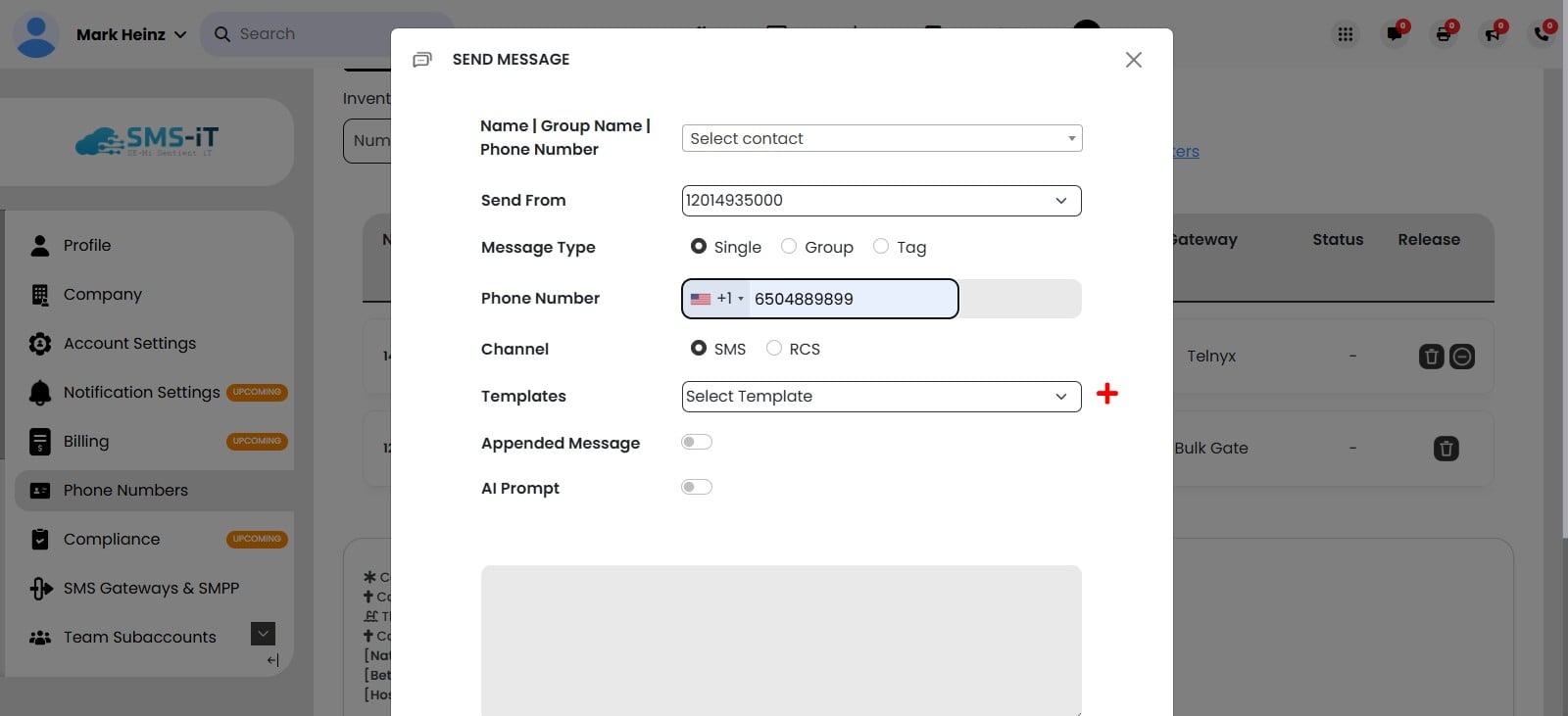Click the Phone Number input field
The width and height of the screenshot is (1568, 716).
(x=853, y=299)
